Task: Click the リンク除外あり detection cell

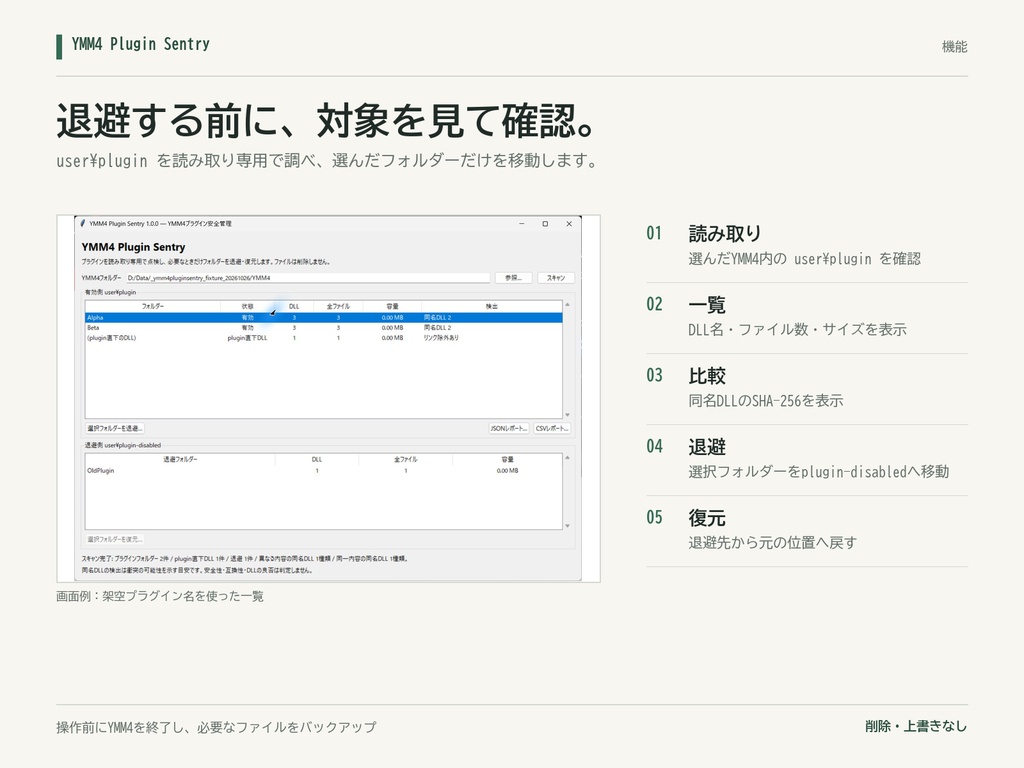Action: coord(441,338)
